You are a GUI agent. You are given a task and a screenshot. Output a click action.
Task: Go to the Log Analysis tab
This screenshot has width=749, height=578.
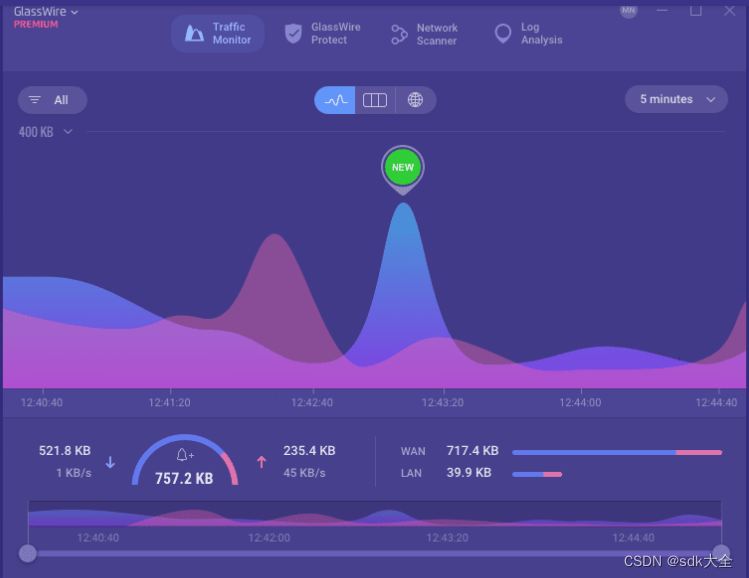[529, 33]
